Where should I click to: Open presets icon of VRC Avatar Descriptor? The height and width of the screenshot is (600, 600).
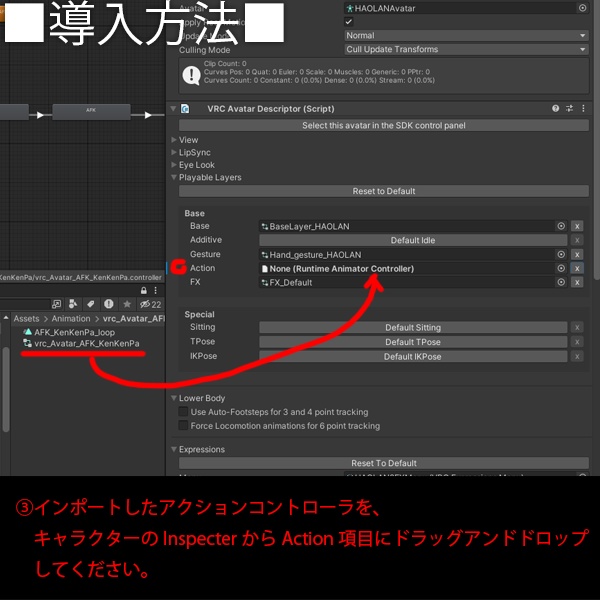pyautogui.click(x=569, y=109)
